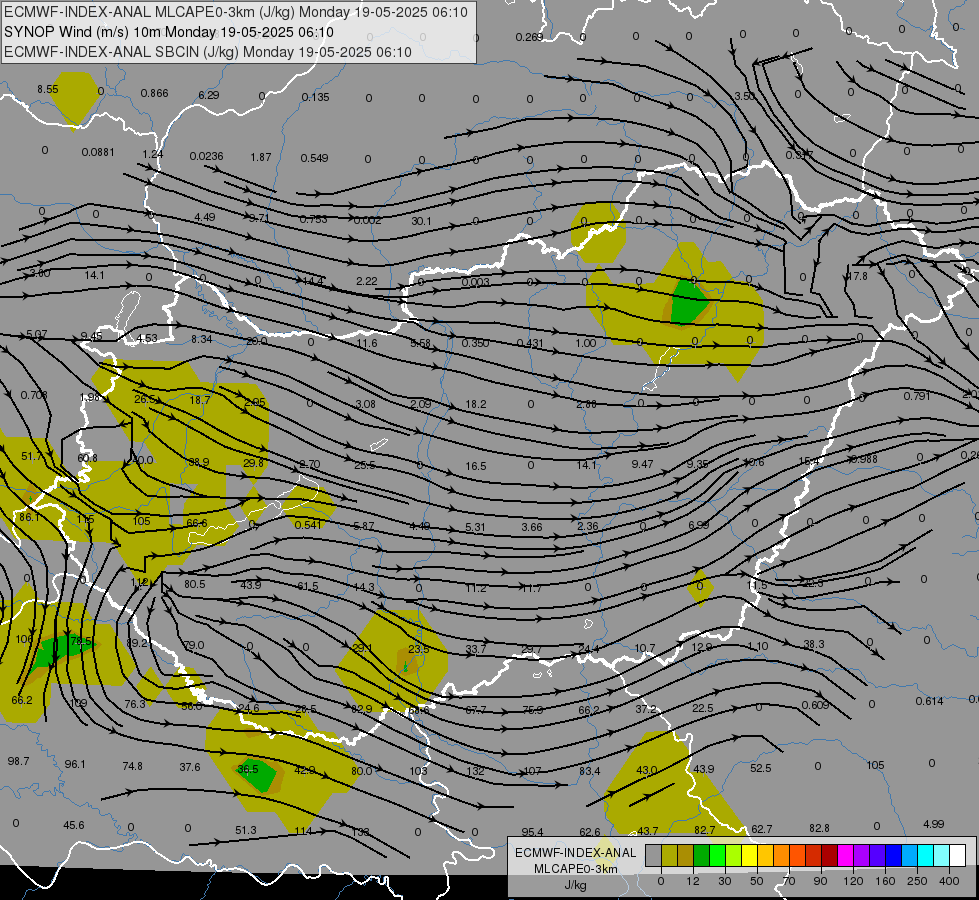
Task: Select the dark green legend swatch
Action: (701, 855)
